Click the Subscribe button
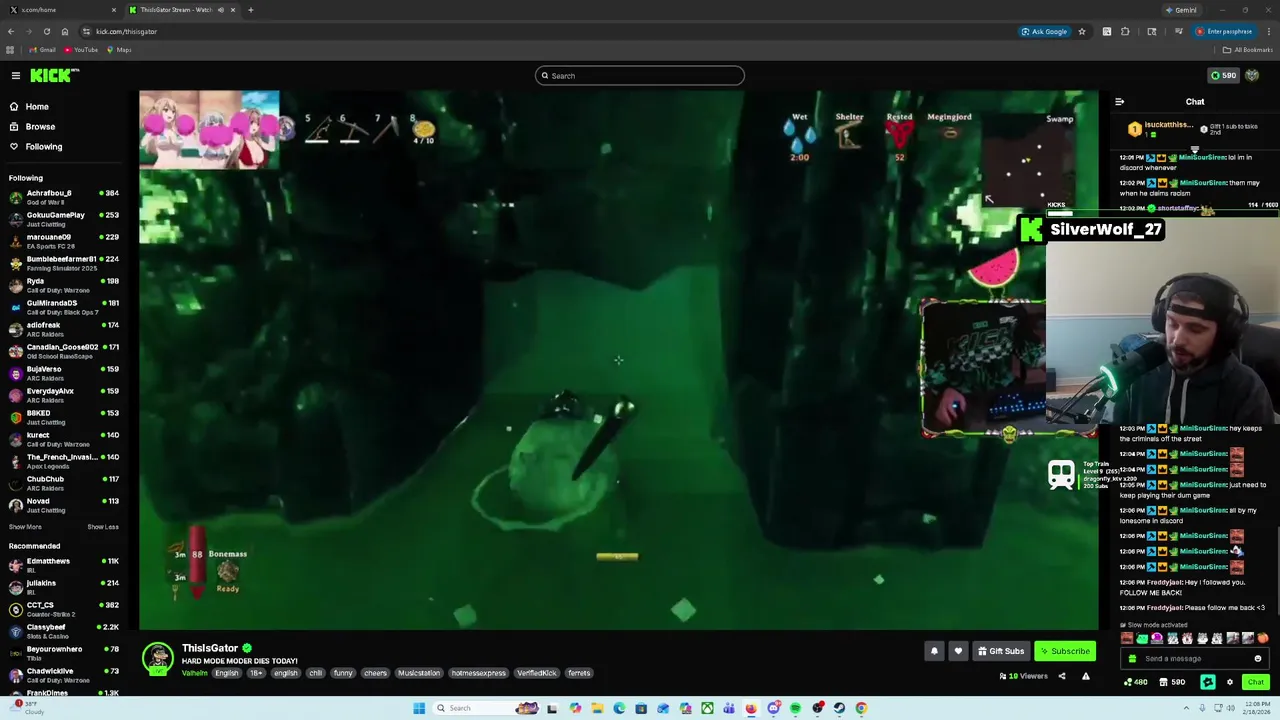 [x=1065, y=651]
